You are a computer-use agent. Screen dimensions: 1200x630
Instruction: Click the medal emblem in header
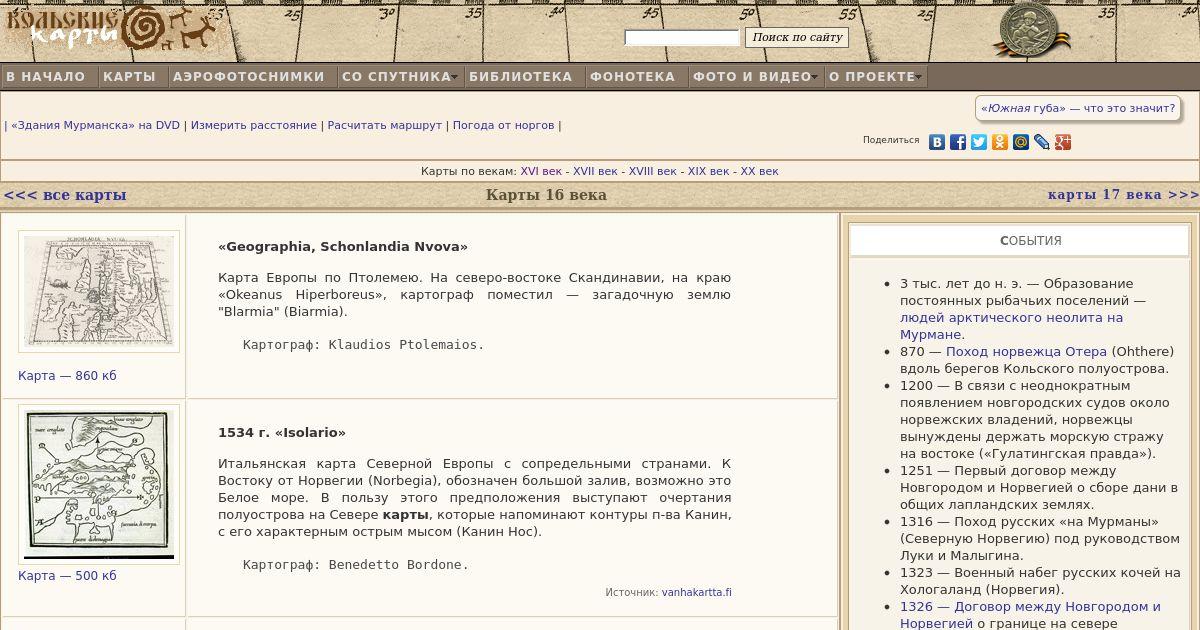pos(1032,30)
